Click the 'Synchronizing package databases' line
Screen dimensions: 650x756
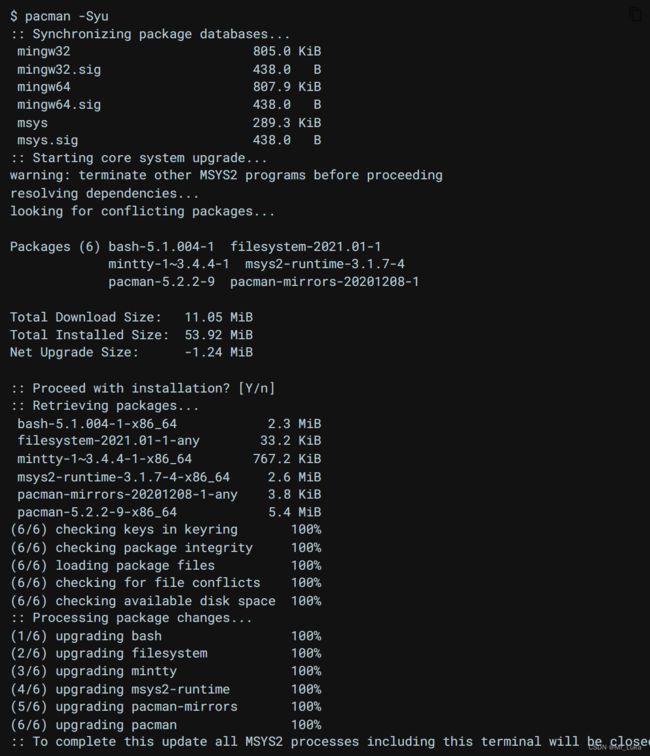tap(150, 34)
